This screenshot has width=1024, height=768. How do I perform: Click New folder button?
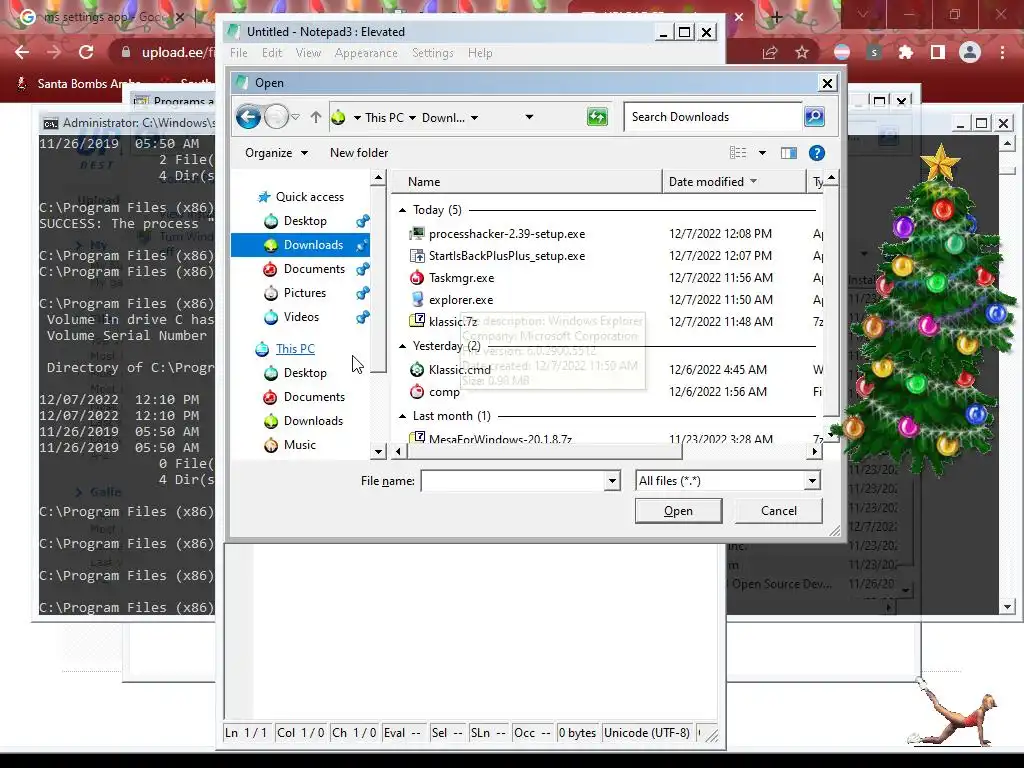[x=359, y=153]
